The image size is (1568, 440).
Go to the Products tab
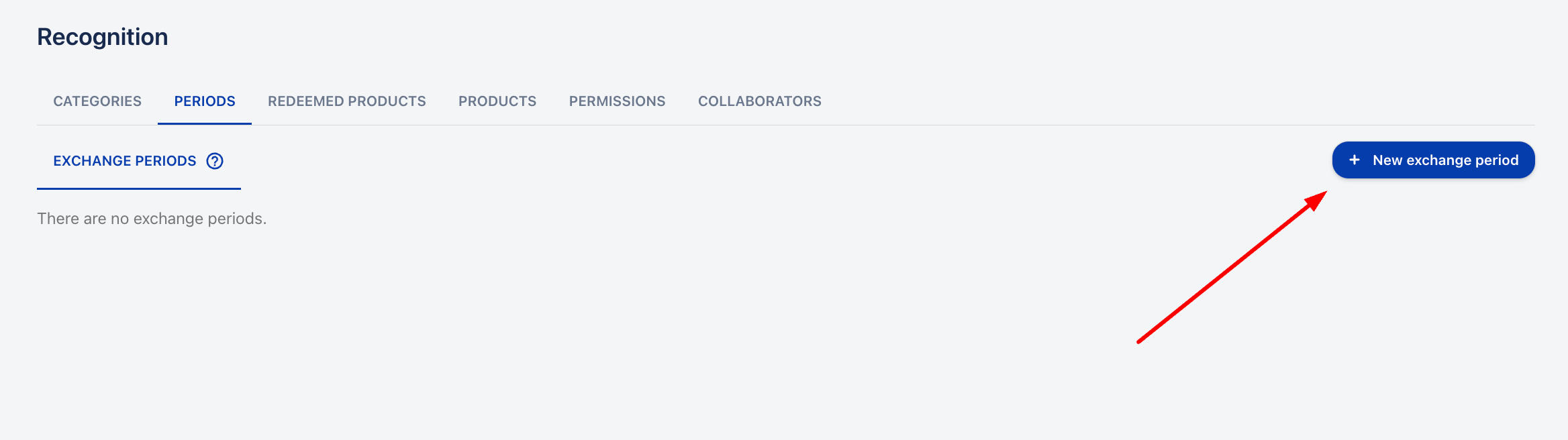(x=497, y=101)
